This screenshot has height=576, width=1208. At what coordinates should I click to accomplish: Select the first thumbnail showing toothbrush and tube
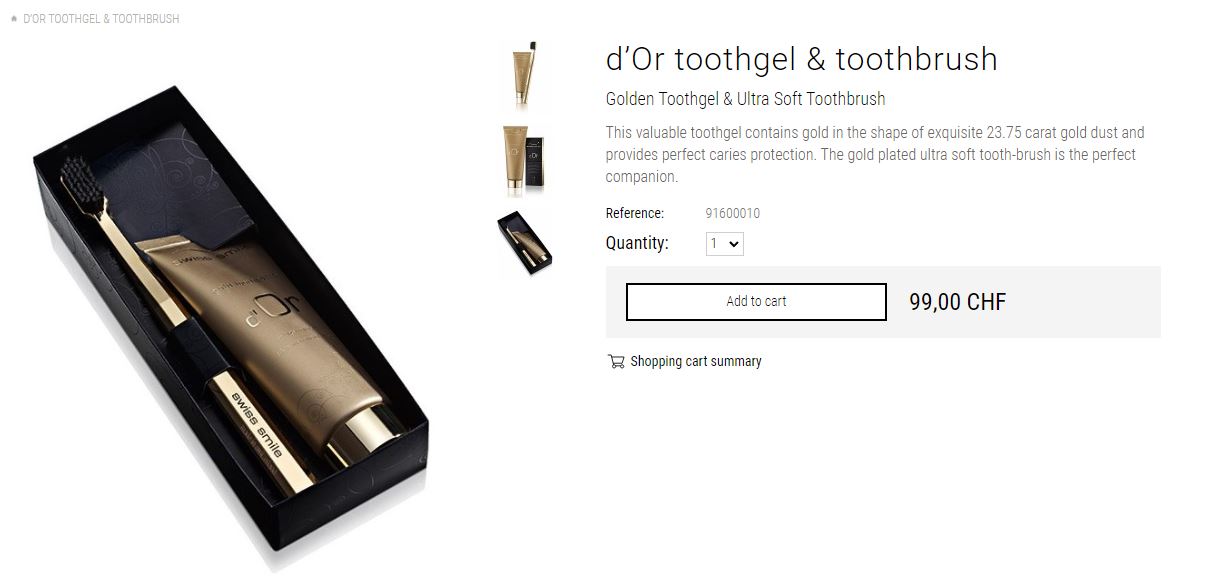point(525,75)
